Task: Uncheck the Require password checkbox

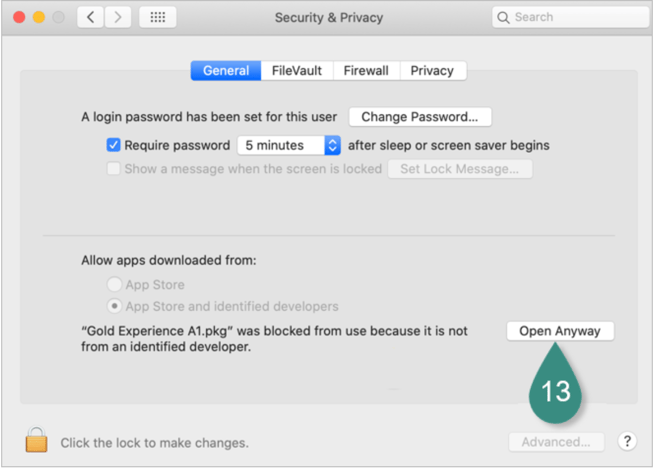Action: click(x=113, y=145)
